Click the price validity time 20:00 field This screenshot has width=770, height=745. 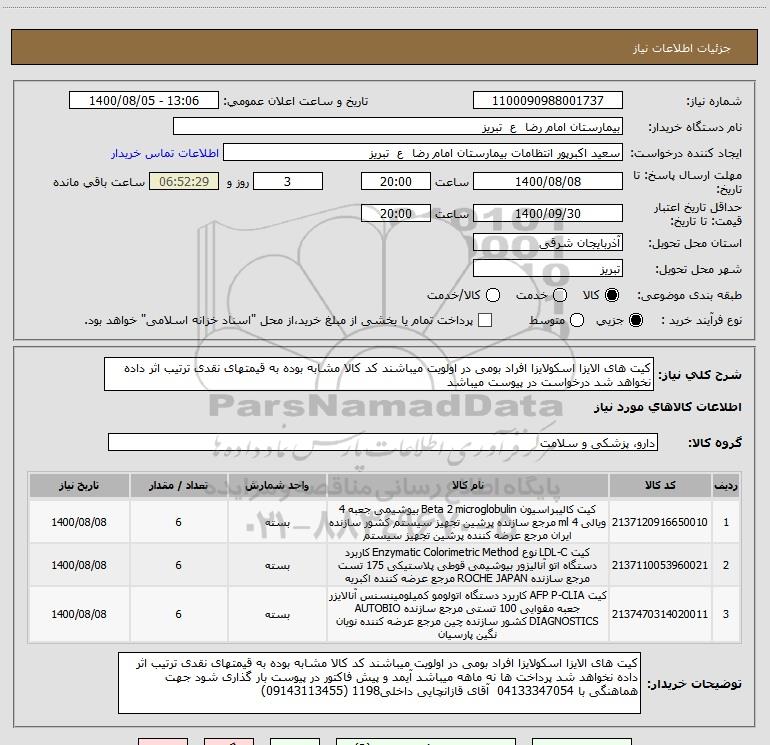click(396, 214)
